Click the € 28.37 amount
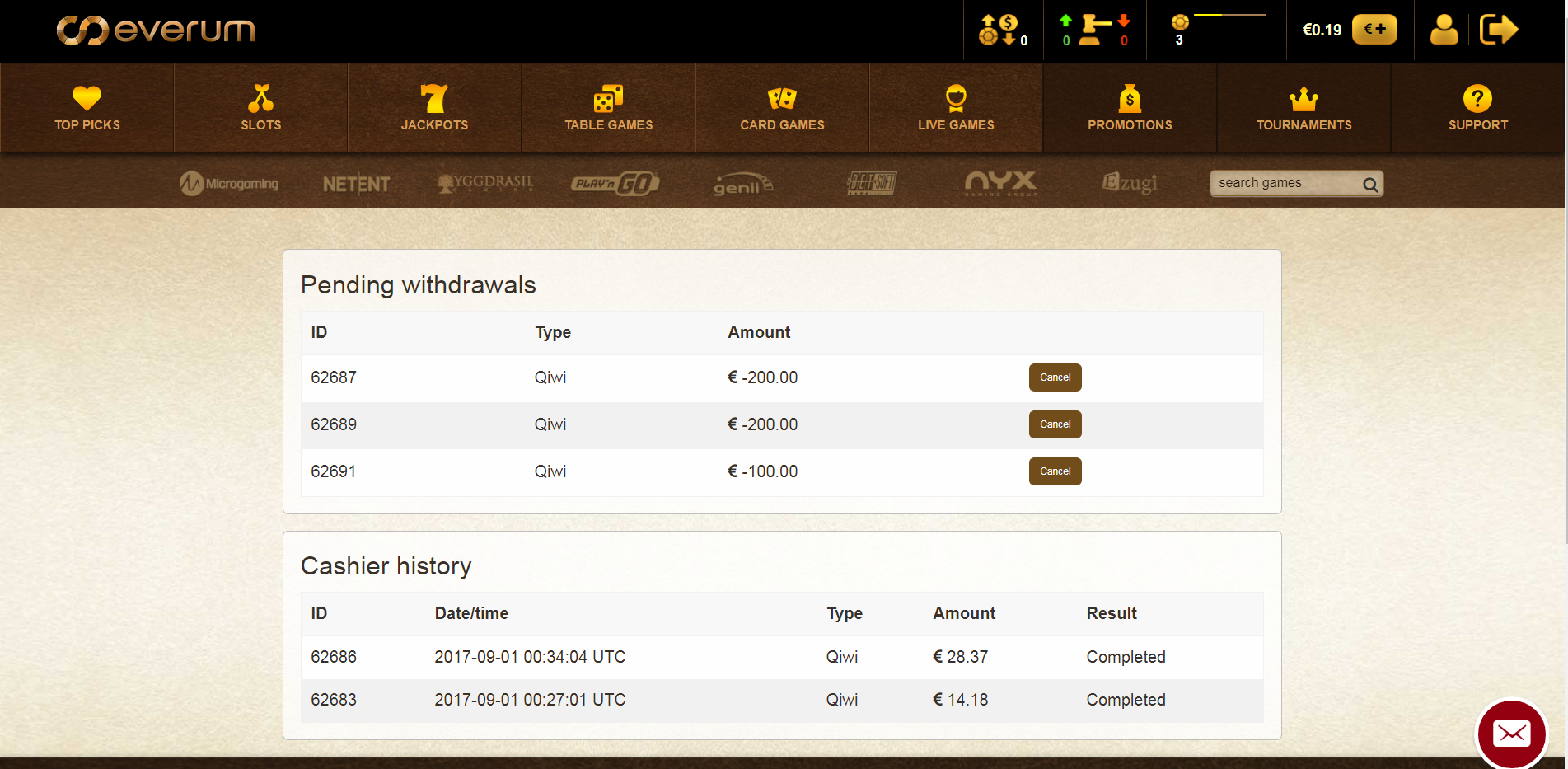Image resolution: width=1568 pixels, height=769 pixels. pyautogui.click(x=961, y=657)
